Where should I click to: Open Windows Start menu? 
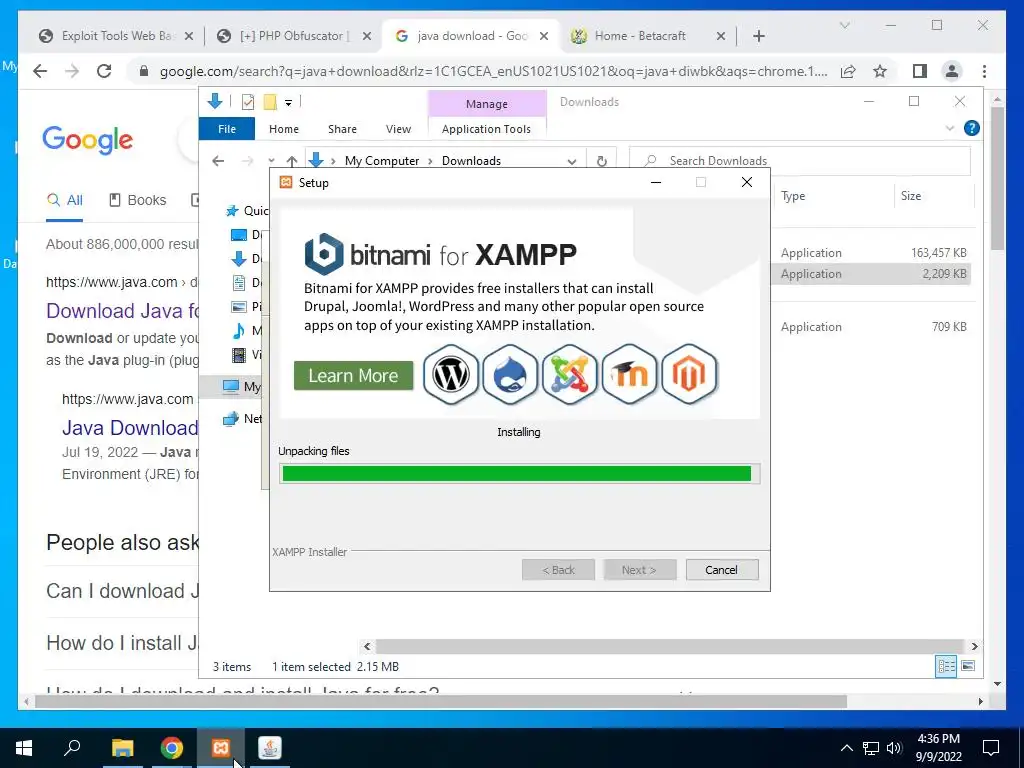tap(24, 748)
